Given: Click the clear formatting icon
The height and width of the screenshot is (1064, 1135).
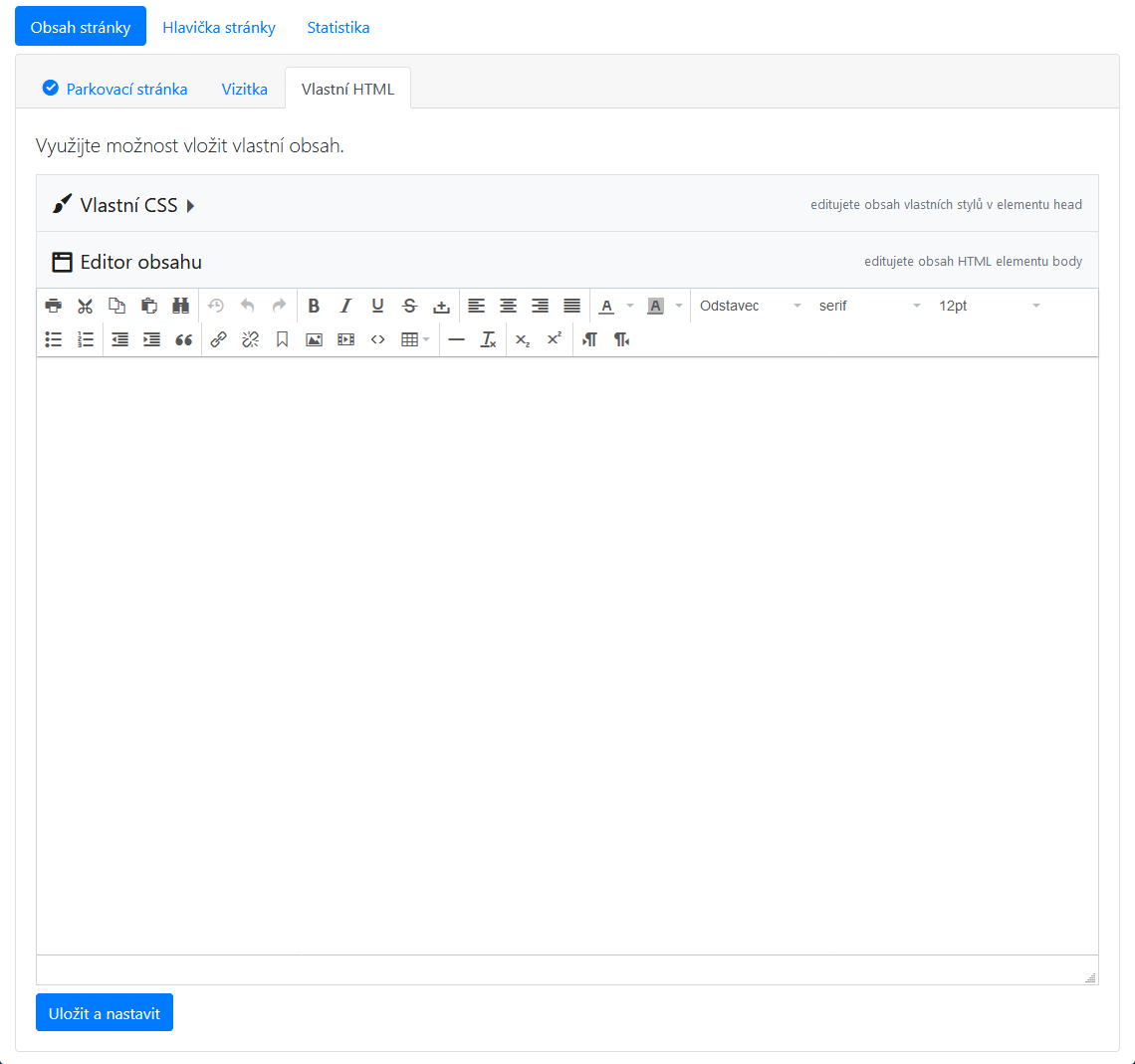Looking at the screenshot, I should click(x=488, y=339).
